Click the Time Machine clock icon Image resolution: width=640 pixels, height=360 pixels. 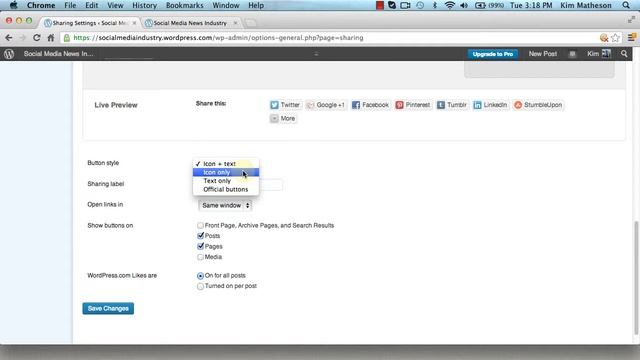(420, 5)
